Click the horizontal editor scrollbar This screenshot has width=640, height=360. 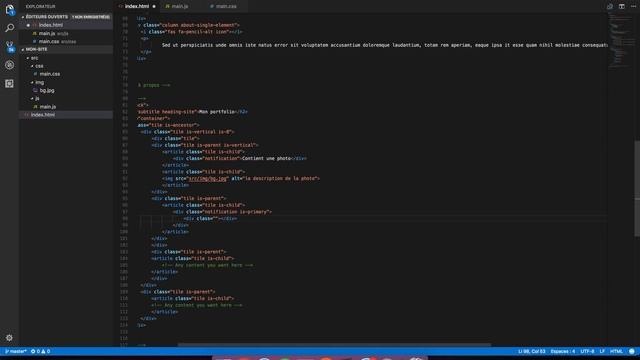click(334, 345)
